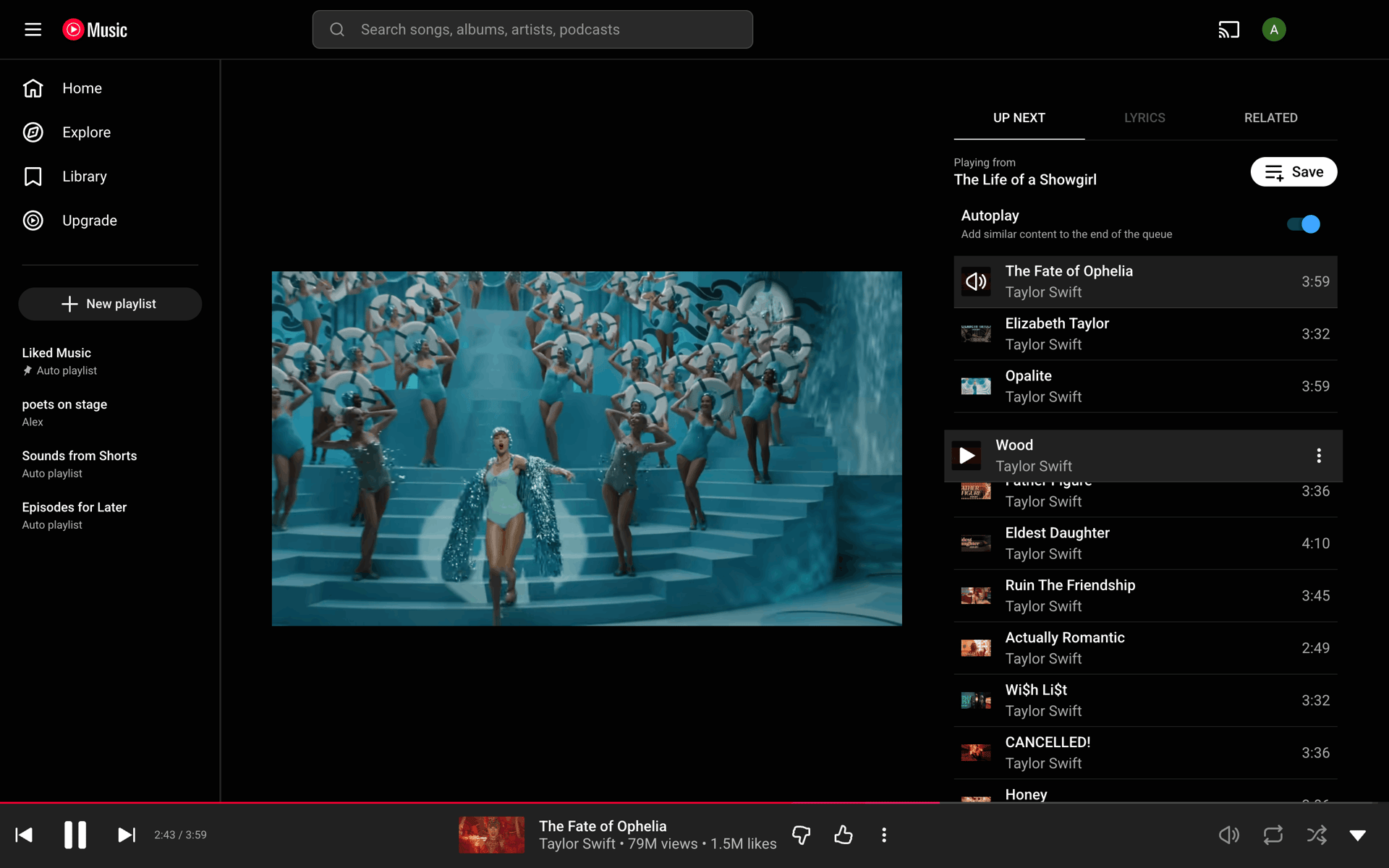Open three-dot menu for Wood
Image resolution: width=1389 pixels, height=868 pixels.
pos(1319,455)
